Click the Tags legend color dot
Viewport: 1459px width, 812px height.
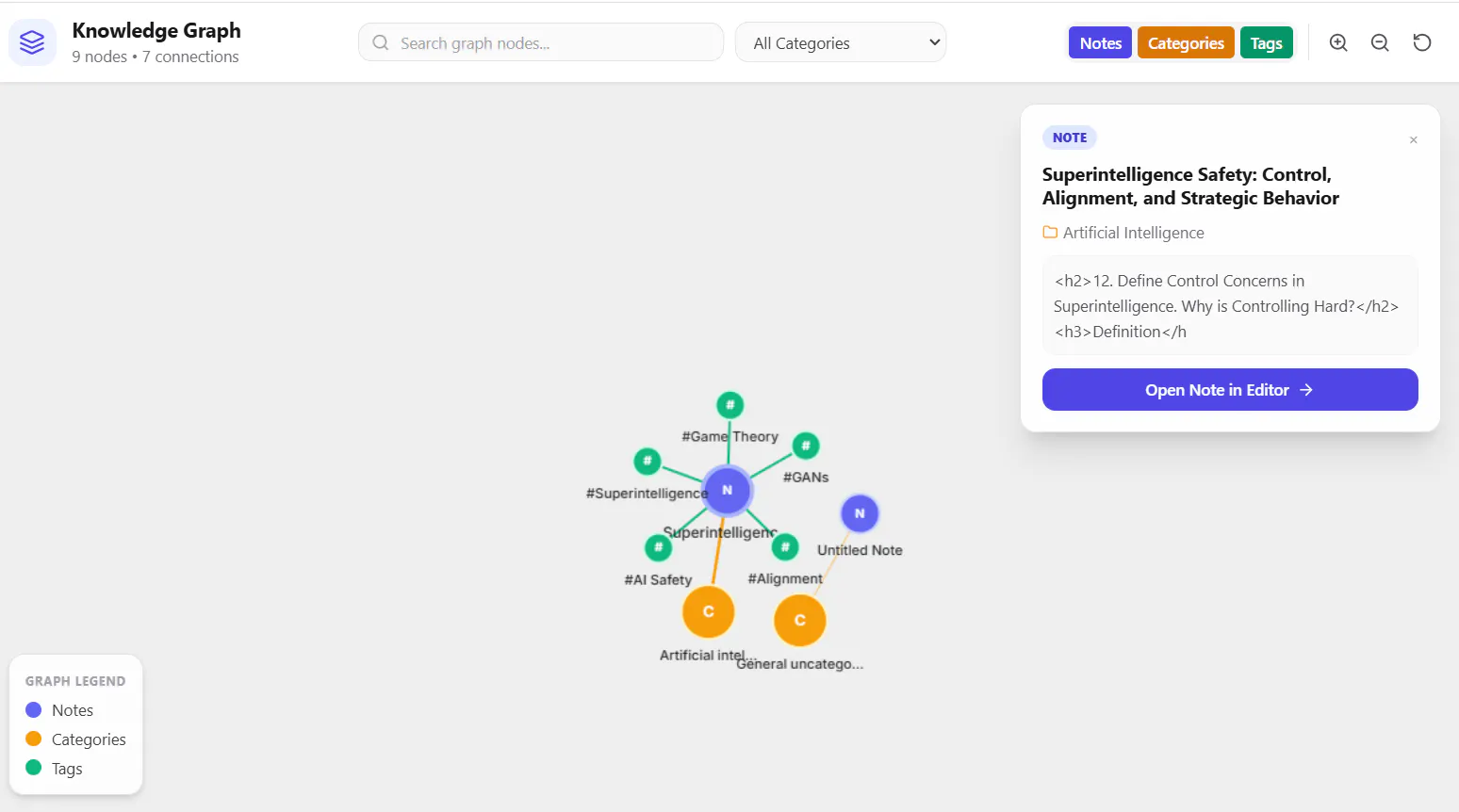34,768
